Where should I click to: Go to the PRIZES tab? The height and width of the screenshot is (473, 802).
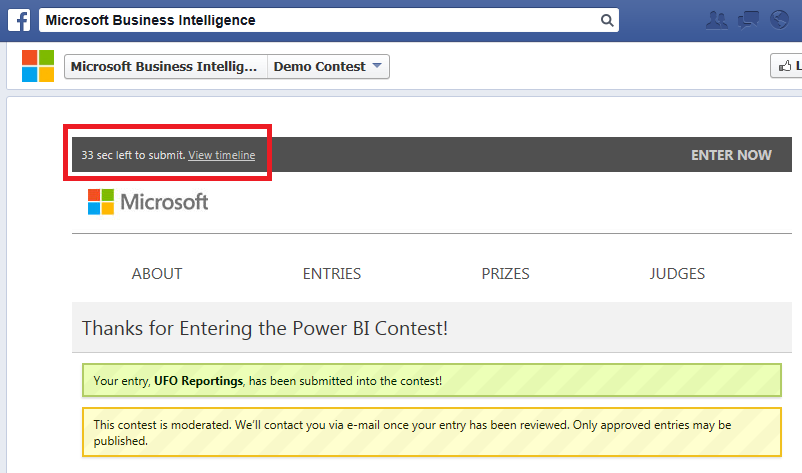pyautogui.click(x=505, y=273)
